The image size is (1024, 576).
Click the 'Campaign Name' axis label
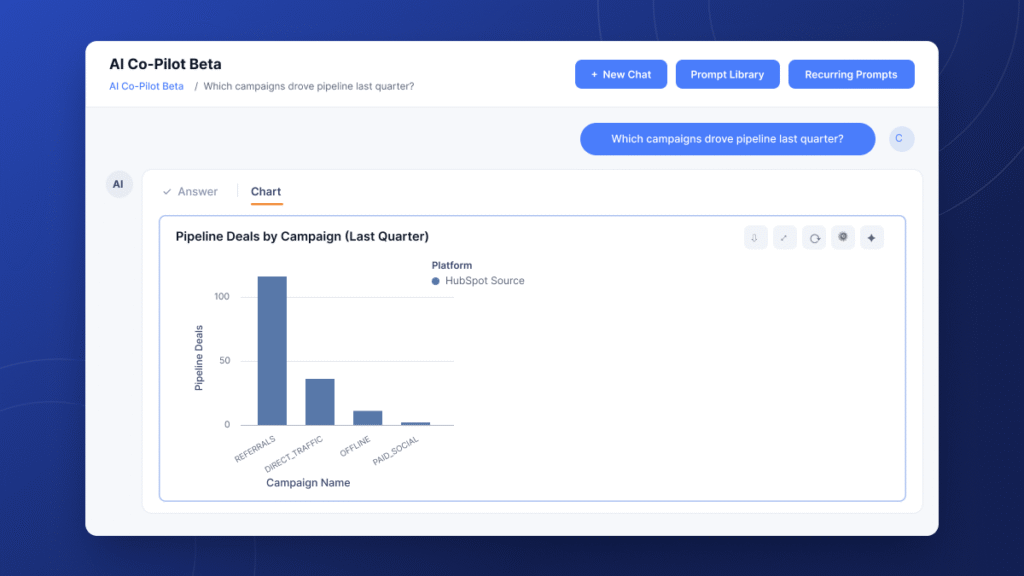308,483
